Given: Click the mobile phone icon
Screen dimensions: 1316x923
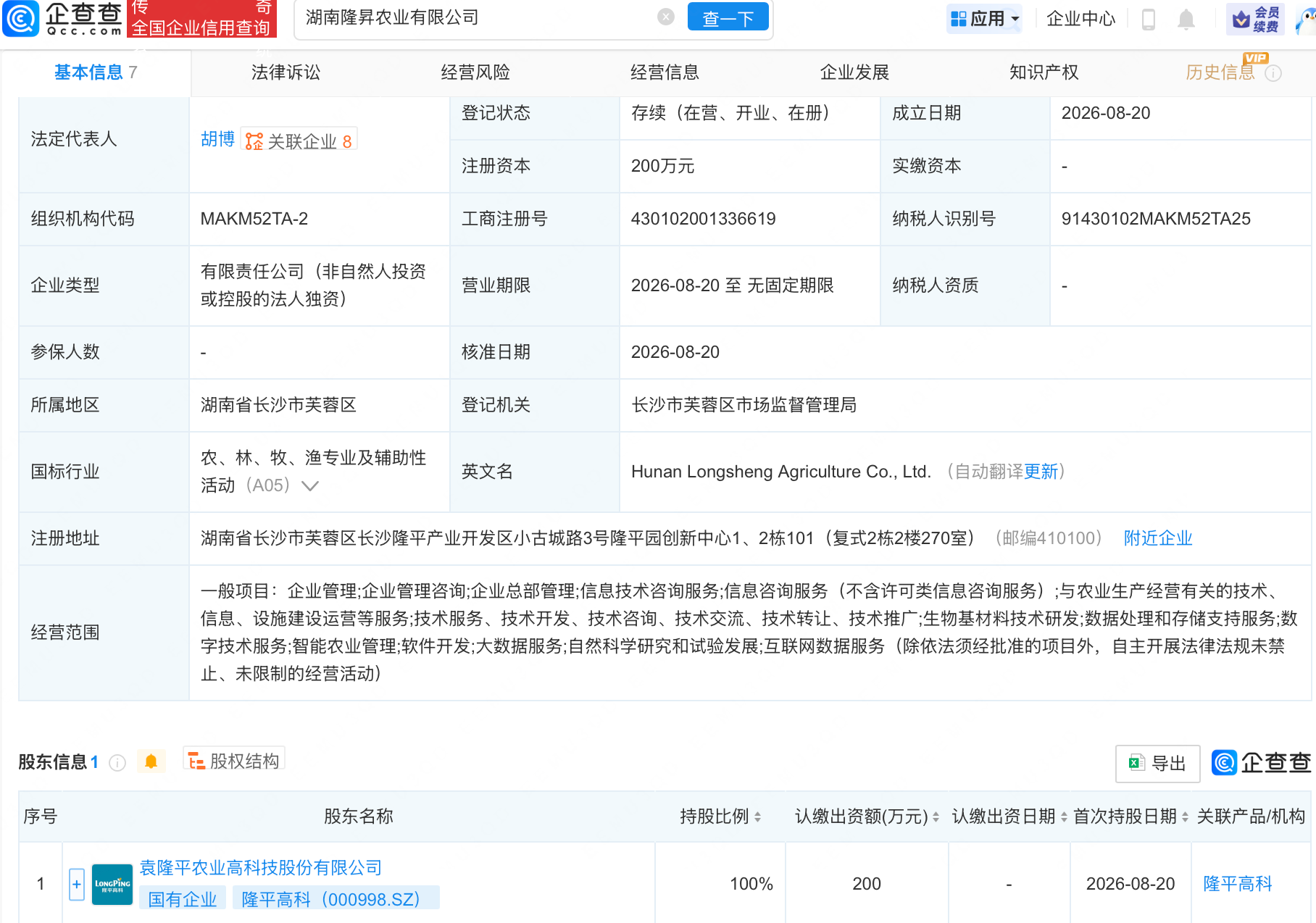Looking at the screenshot, I should pyautogui.click(x=1149, y=19).
